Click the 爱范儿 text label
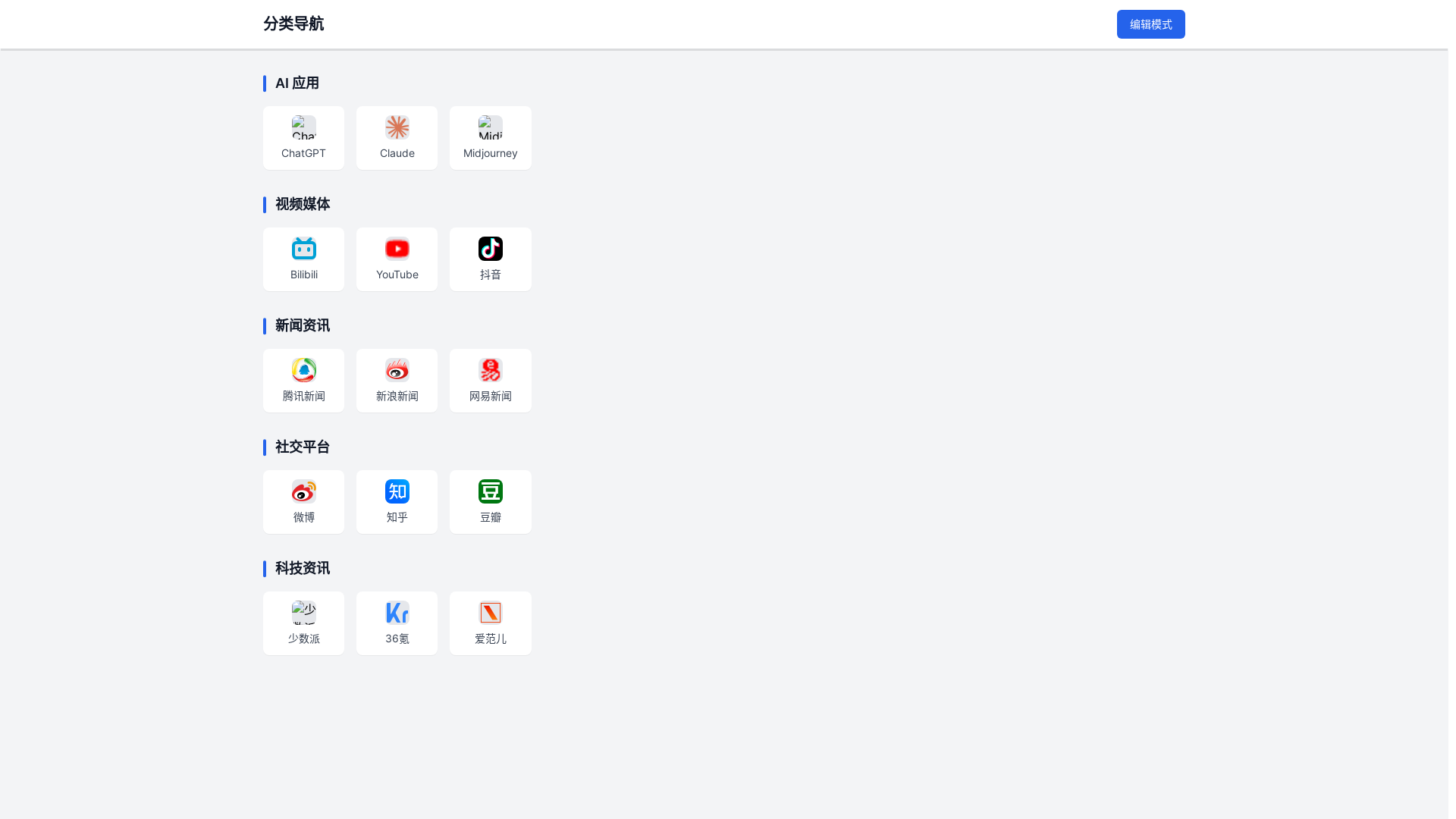This screenshot has width=1456, height=819. [490, 639]
